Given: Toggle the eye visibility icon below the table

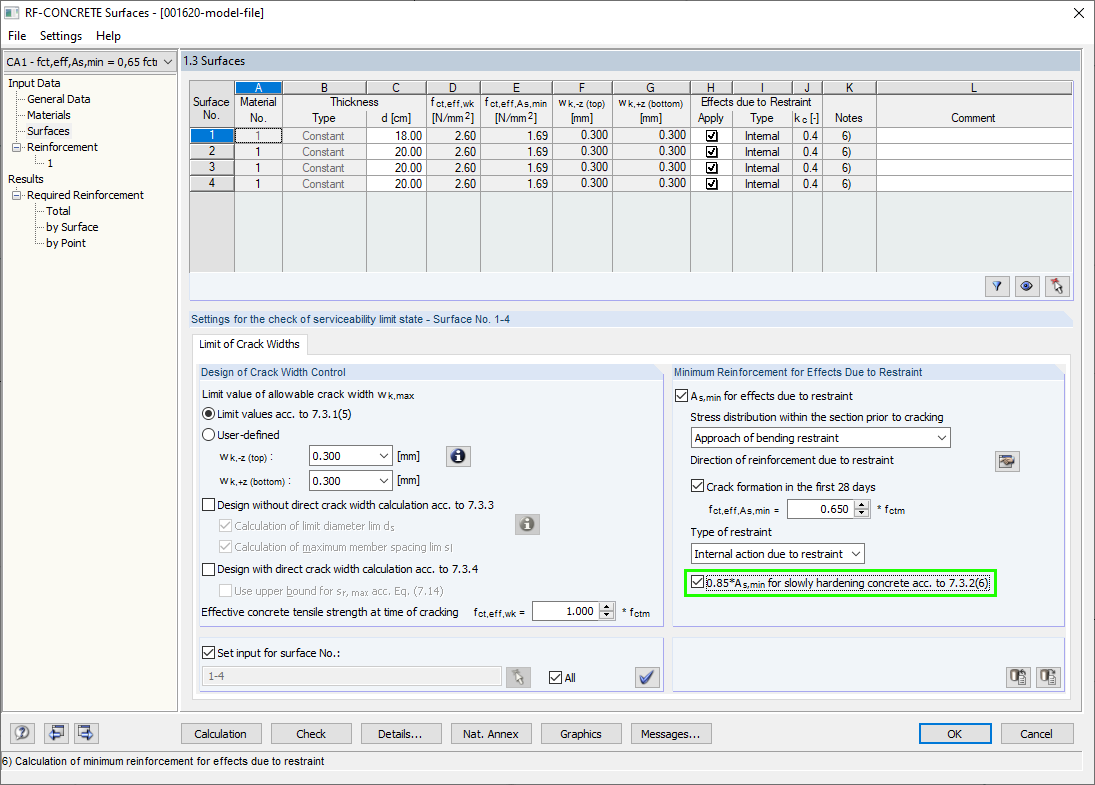Looking at the screenshot, I should point(1026,286).
